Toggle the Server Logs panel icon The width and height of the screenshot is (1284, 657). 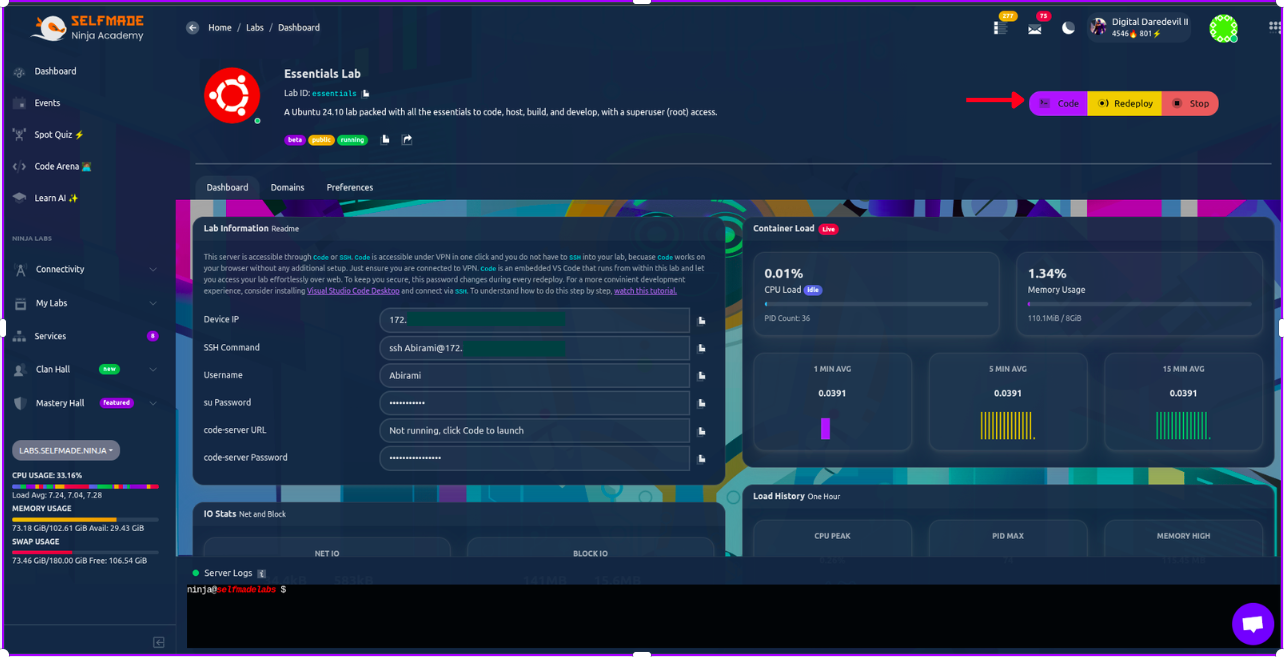tap(262, 574)
